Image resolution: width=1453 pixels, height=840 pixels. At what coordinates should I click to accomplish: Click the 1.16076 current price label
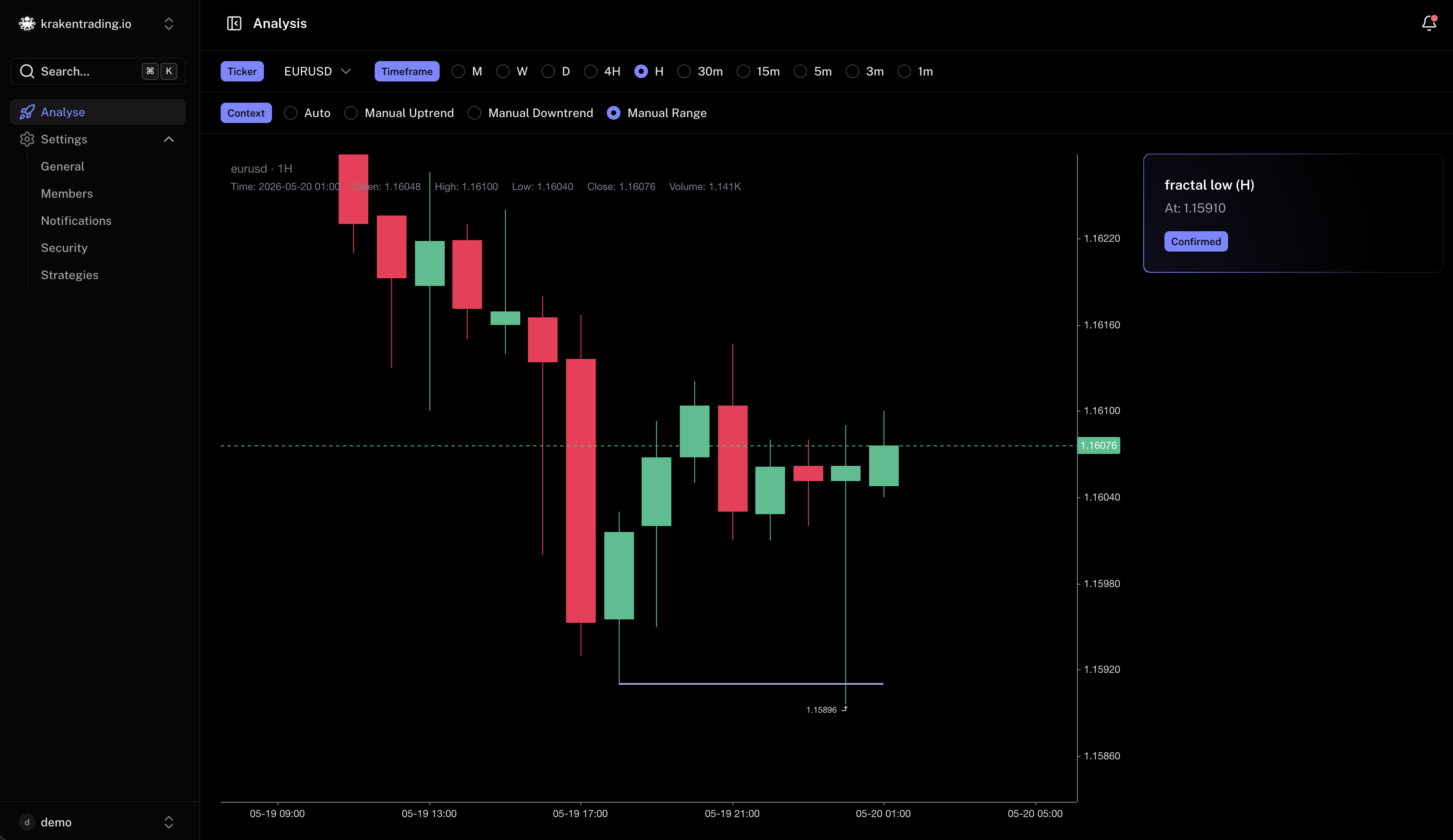click(1098, 445)
